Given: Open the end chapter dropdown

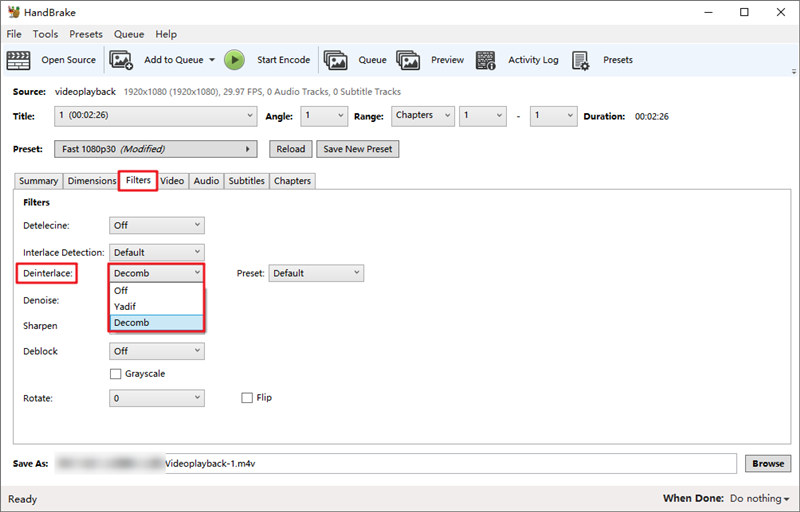Looking at the screenshot, I should (554, 116).
